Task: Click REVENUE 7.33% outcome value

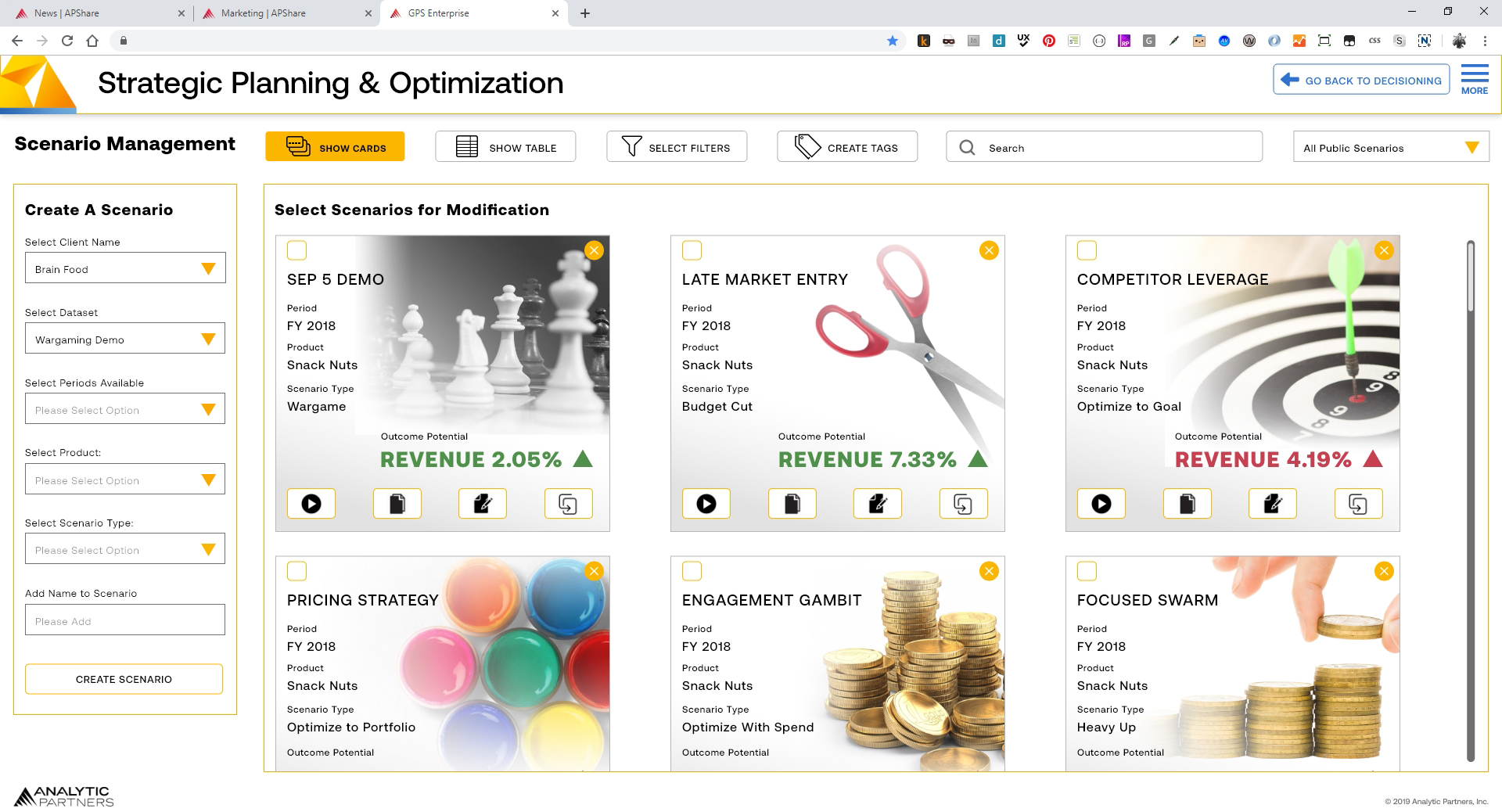Action: (867, 459)
